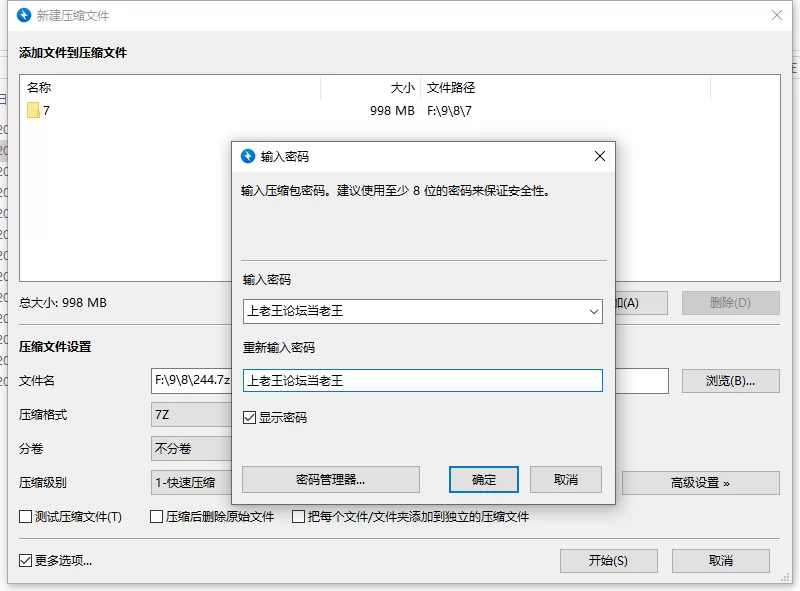The image size is (800, 591).
Task: Click the app logo in 新建压缩文件 title bar
Action: pos(24,15)
